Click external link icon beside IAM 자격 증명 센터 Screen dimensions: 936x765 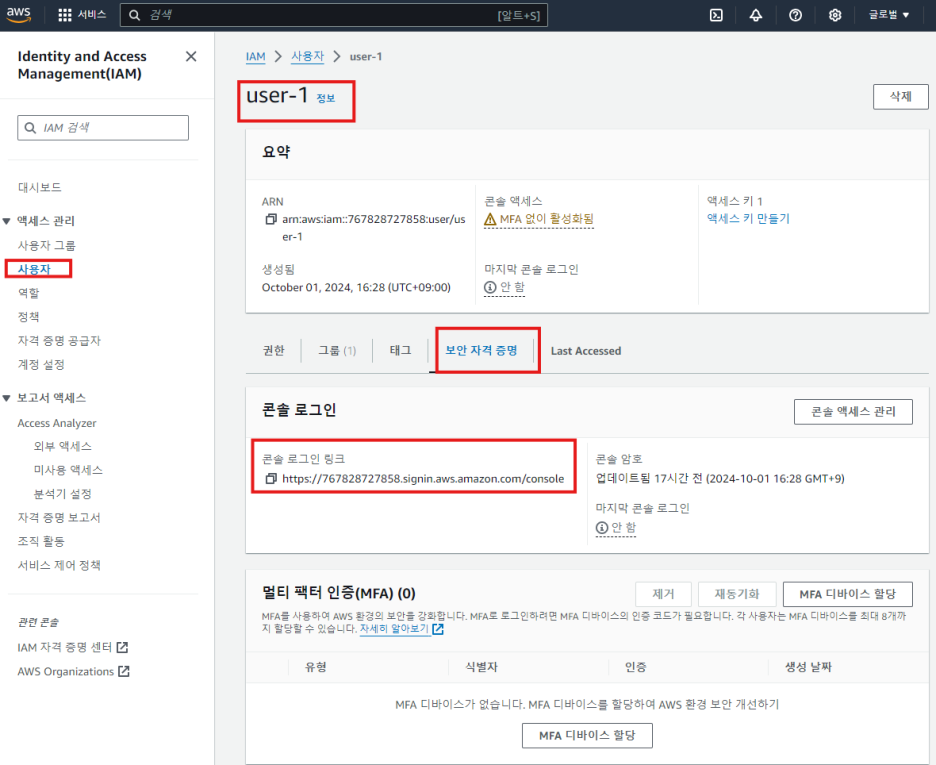pyautogui.click(x=122, y=647)
